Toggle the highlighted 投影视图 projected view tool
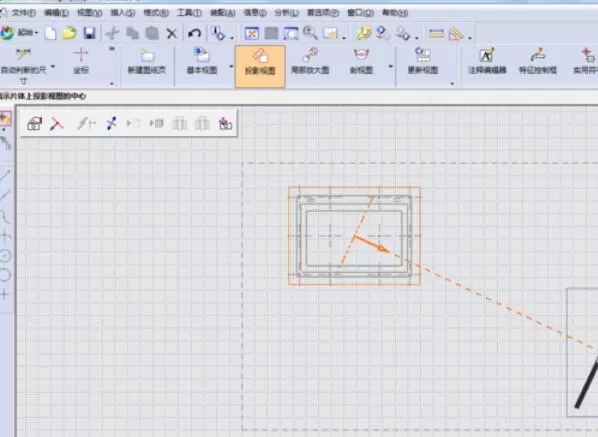Screen dimensions: 598x437 pyautogui.click(x=260, y=66)
